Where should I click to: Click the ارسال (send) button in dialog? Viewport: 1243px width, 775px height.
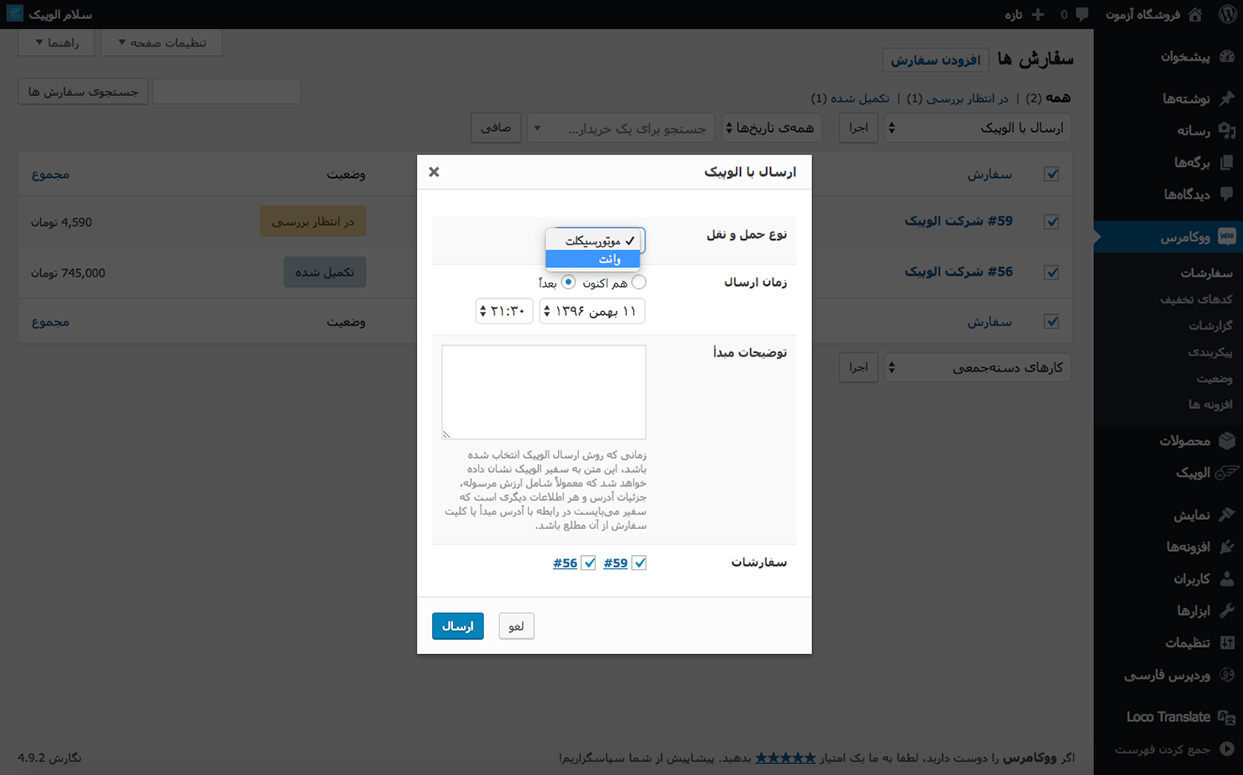tap(458, 626)
